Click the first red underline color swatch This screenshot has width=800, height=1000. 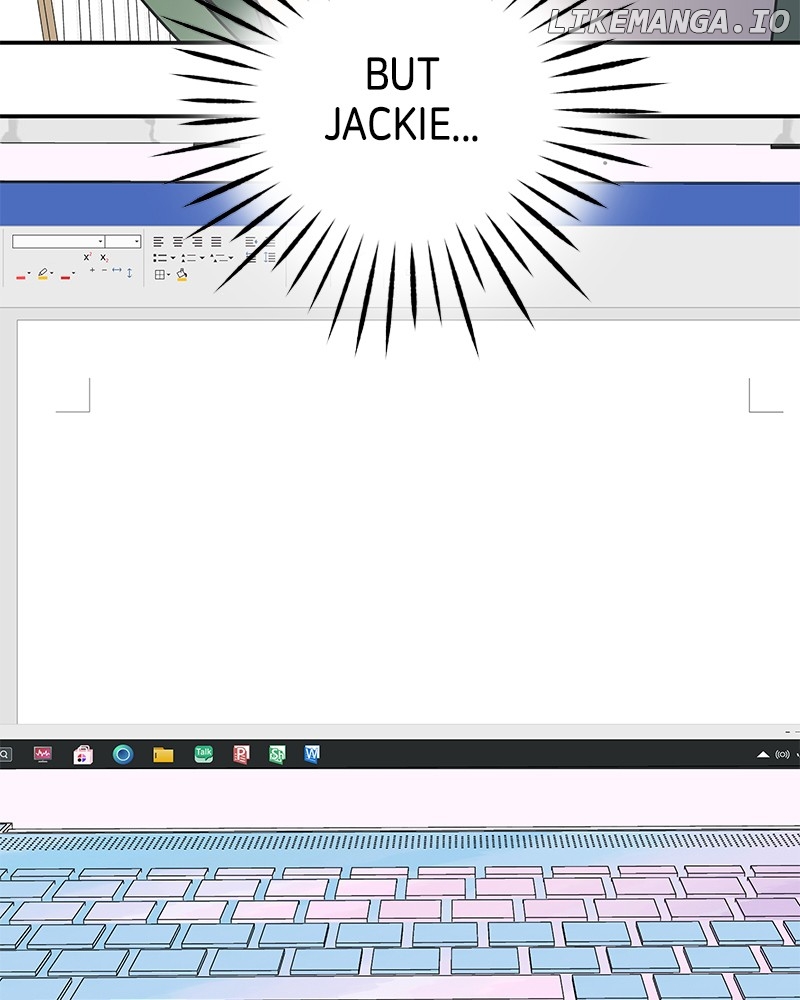(21, 275)
